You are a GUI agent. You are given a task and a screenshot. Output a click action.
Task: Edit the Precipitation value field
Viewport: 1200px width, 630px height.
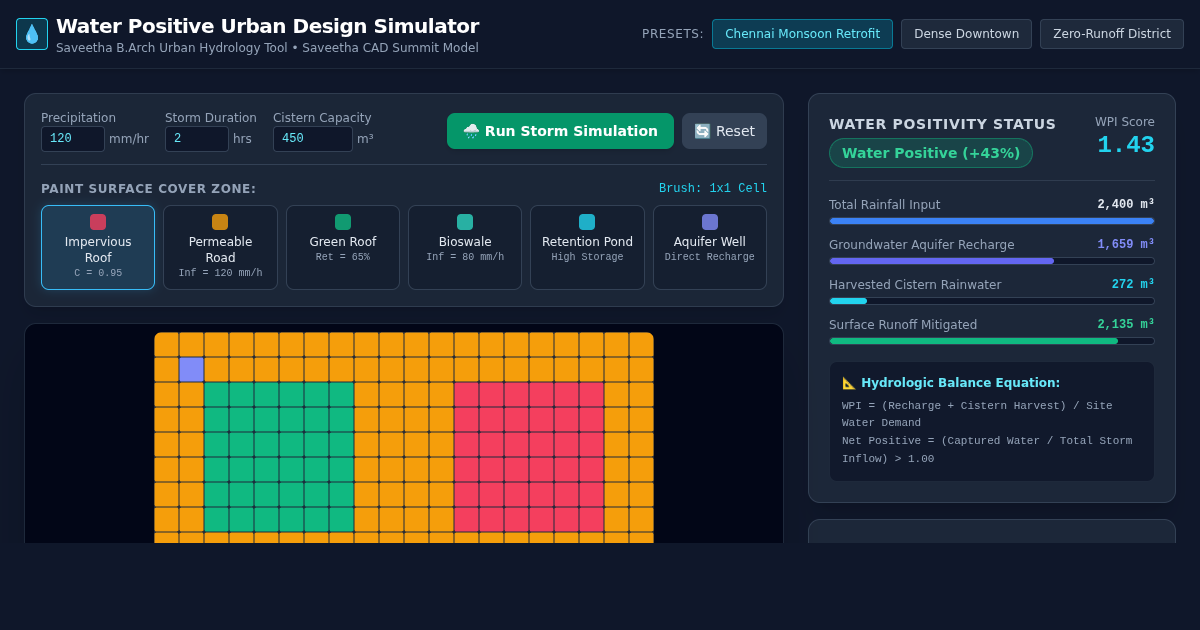click(73, 139)
